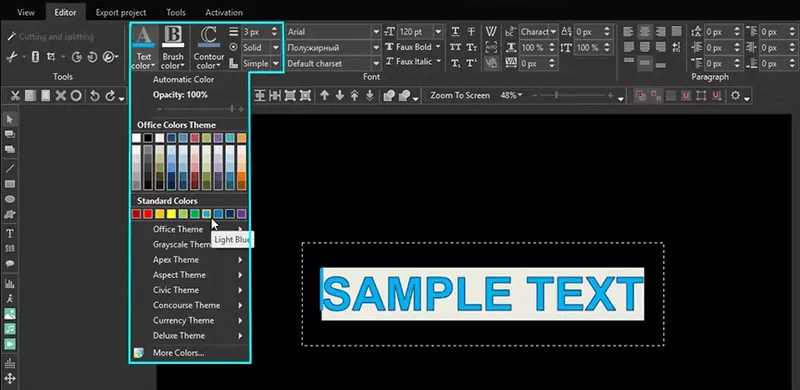Toggle strikethrough text formatting
The image size is (800, 390).
(x=471, y=32)
